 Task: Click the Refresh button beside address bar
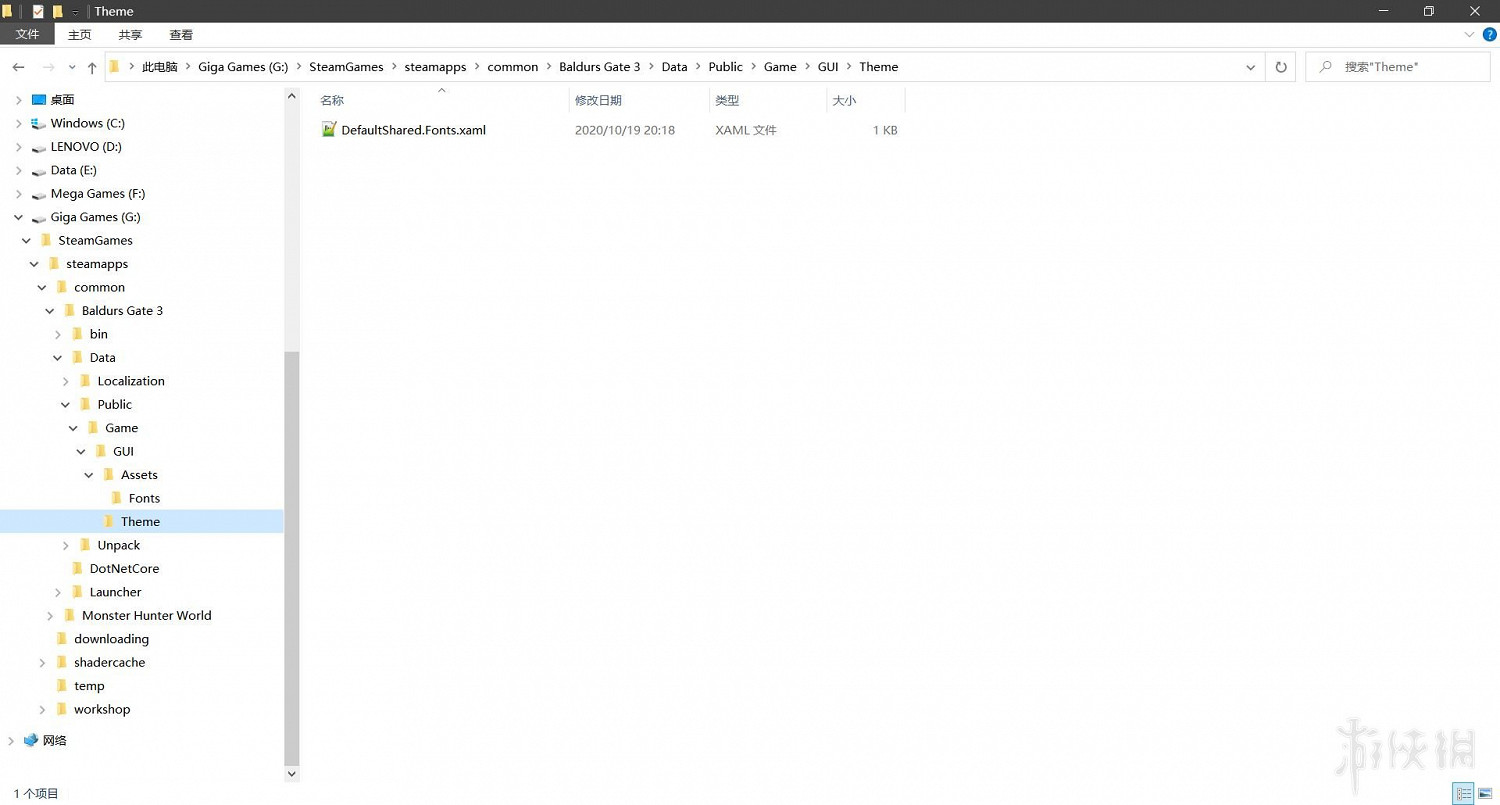click(1280, 67)
